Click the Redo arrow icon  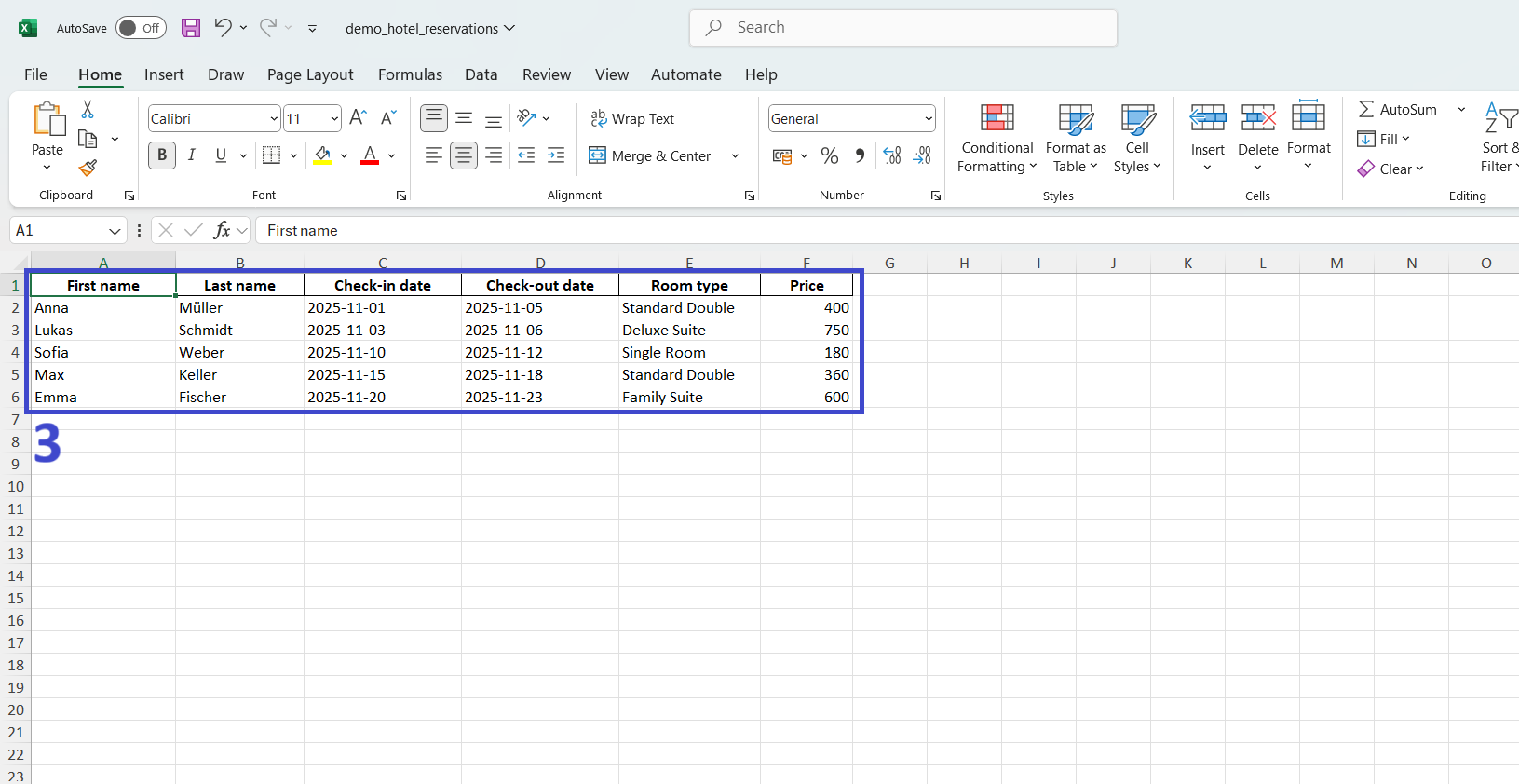(x=268, y=27)
